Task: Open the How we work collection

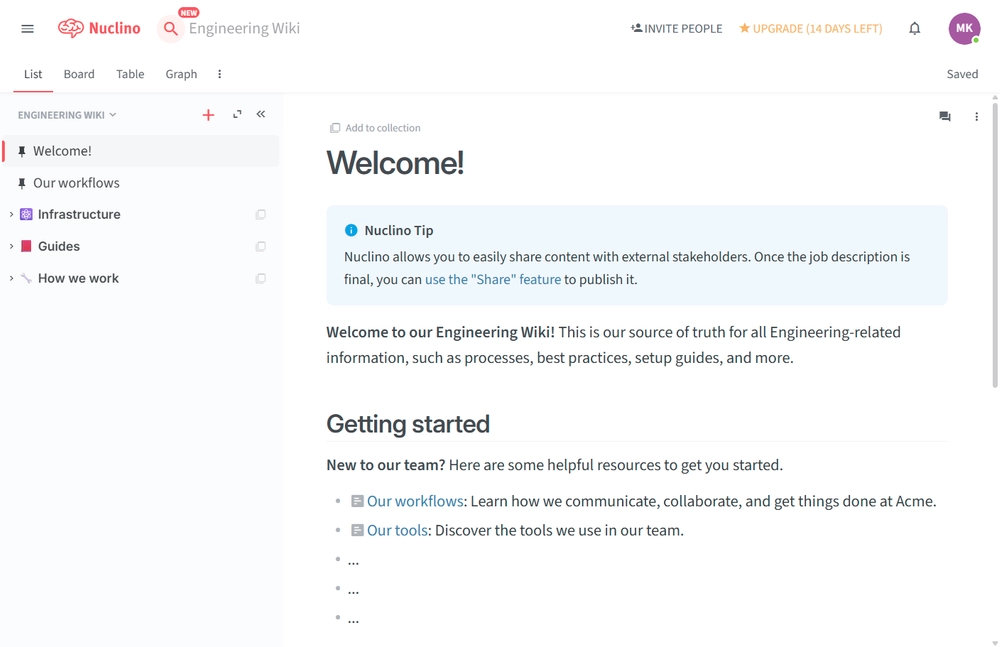Action: coord(78,278)
